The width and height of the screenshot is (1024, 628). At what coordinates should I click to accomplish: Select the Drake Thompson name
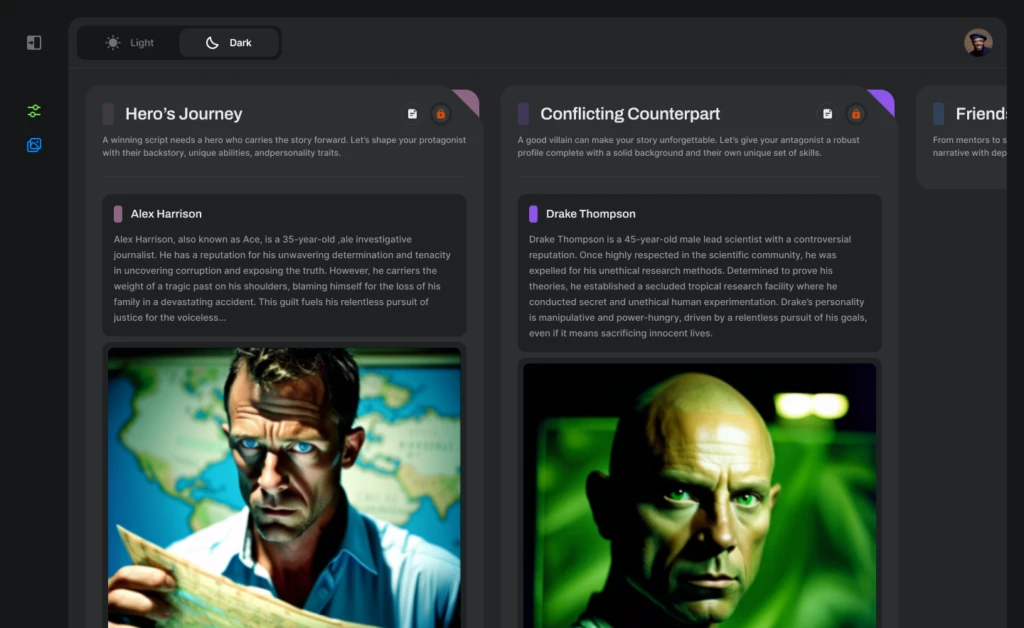click(x=590, y=213)
